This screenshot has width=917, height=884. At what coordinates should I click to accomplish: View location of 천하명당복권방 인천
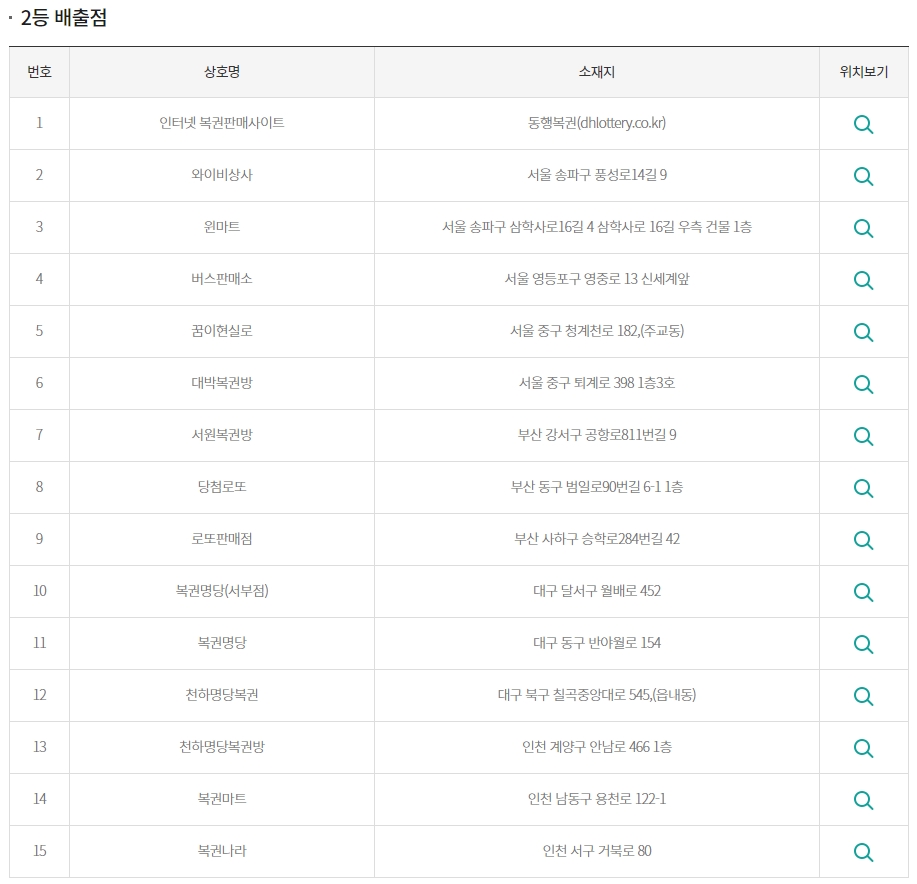point(863,748)
